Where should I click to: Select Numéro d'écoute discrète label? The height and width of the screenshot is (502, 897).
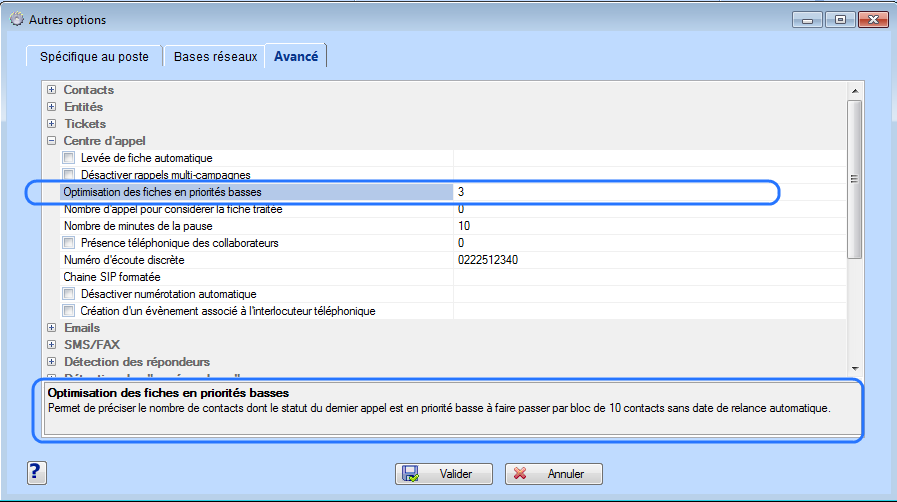pyautogui.click(x=124, y=260)
